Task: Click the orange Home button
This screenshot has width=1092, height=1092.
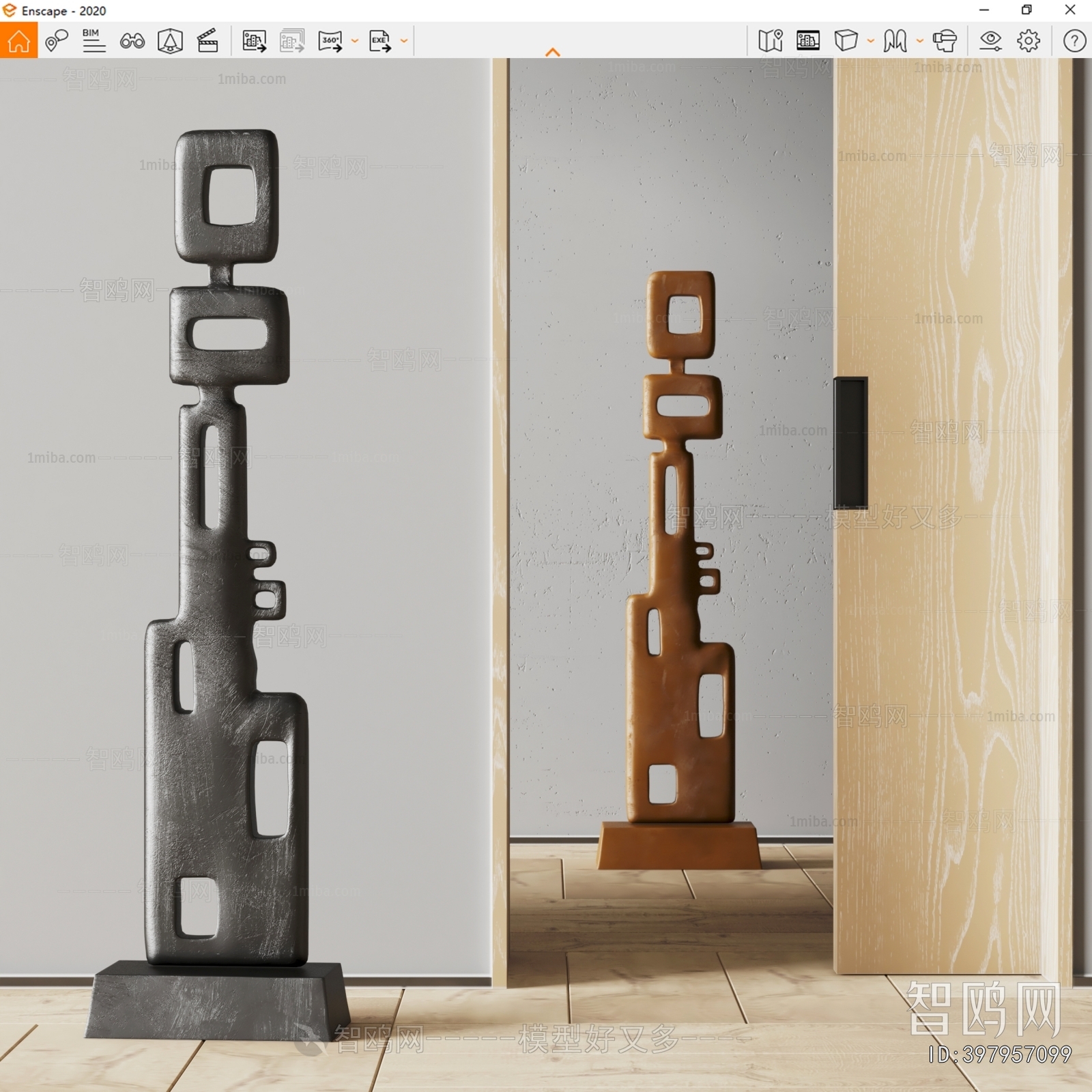Action: [18, 40]
